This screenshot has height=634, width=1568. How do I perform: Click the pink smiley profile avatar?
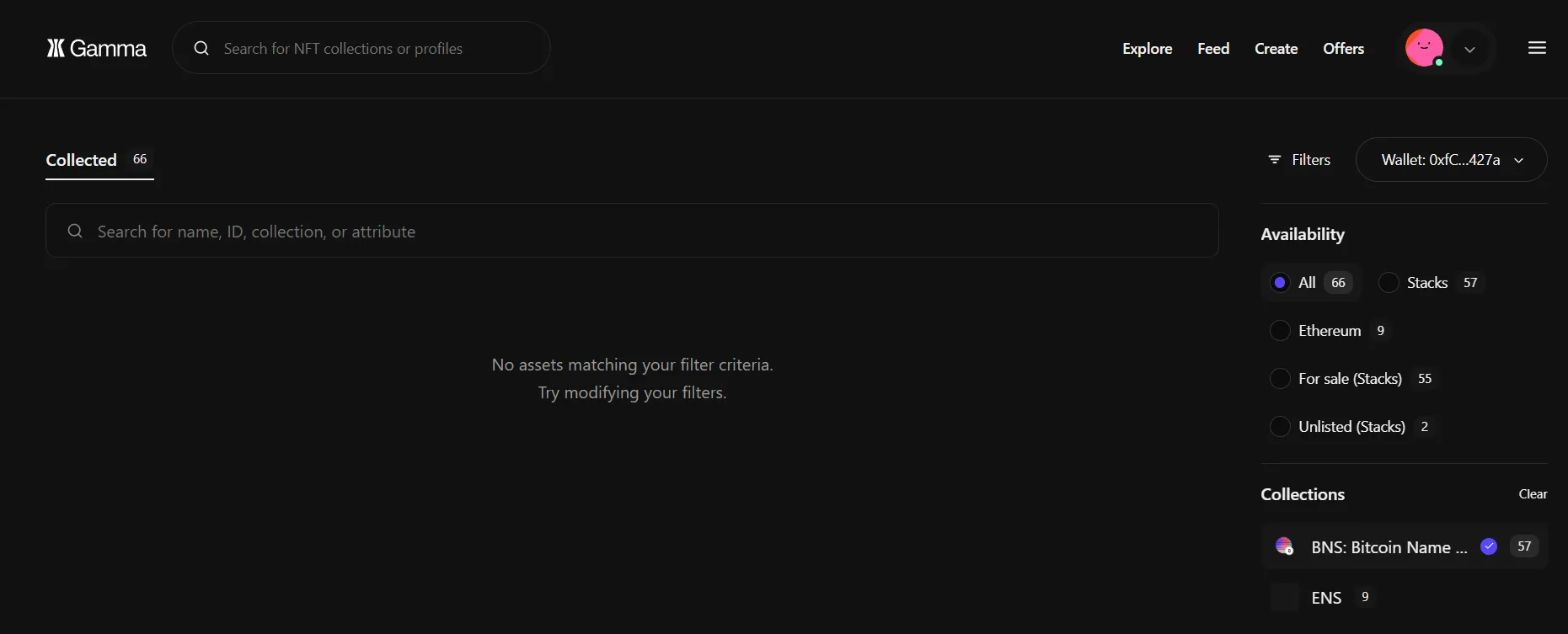(1424, 48)
